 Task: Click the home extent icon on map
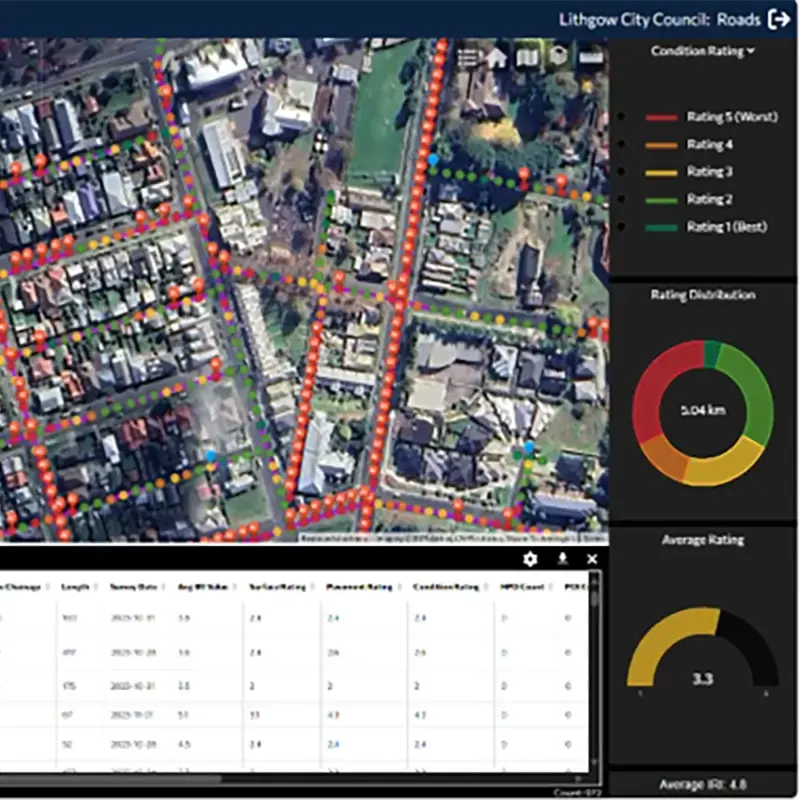coord(497,57)
